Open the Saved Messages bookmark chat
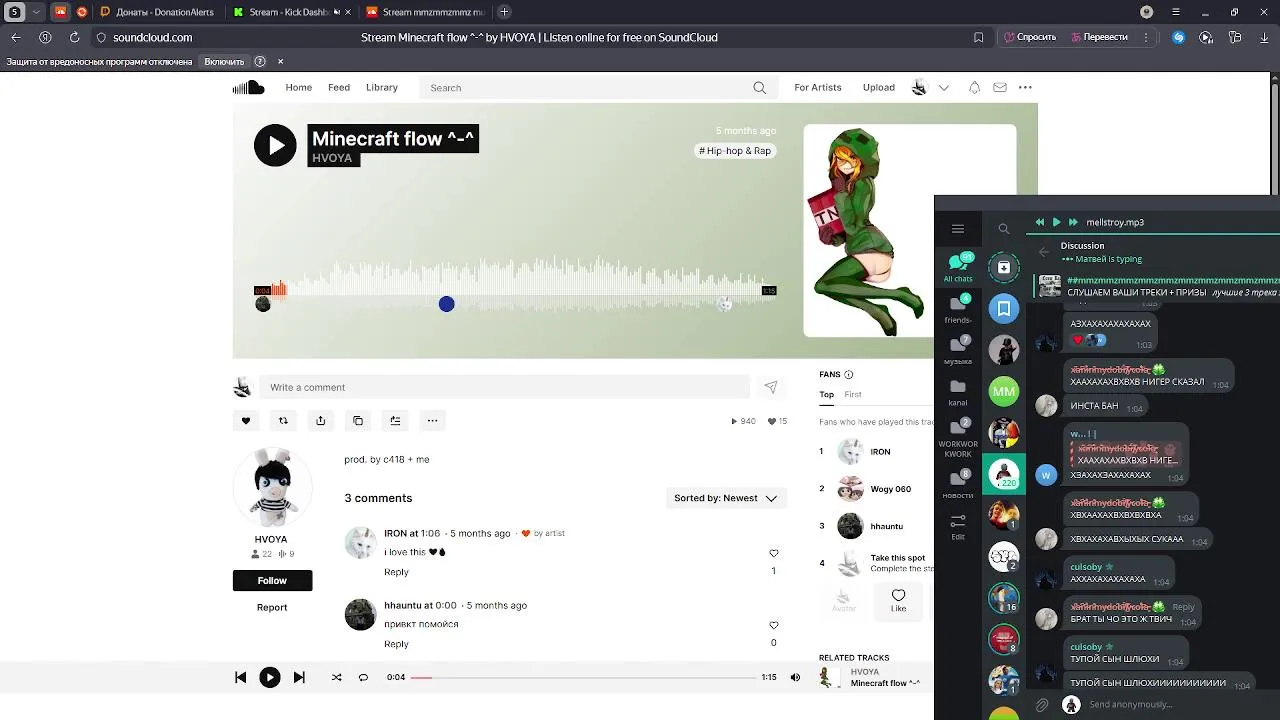Image resolution: width=1280 pixels, height=720 pixels. click(1004, 309)
